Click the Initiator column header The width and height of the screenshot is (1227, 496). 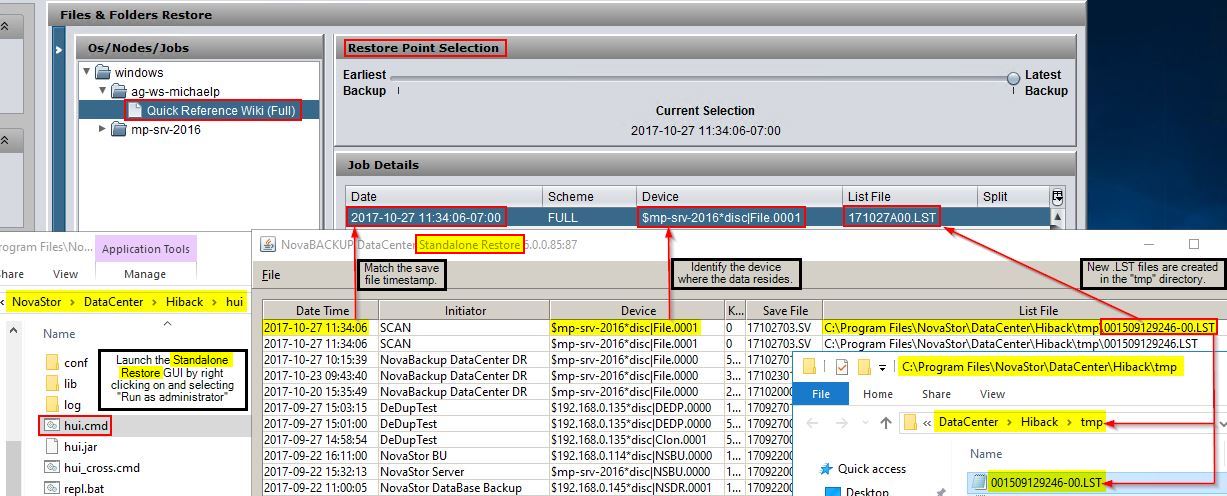point(464,310)
